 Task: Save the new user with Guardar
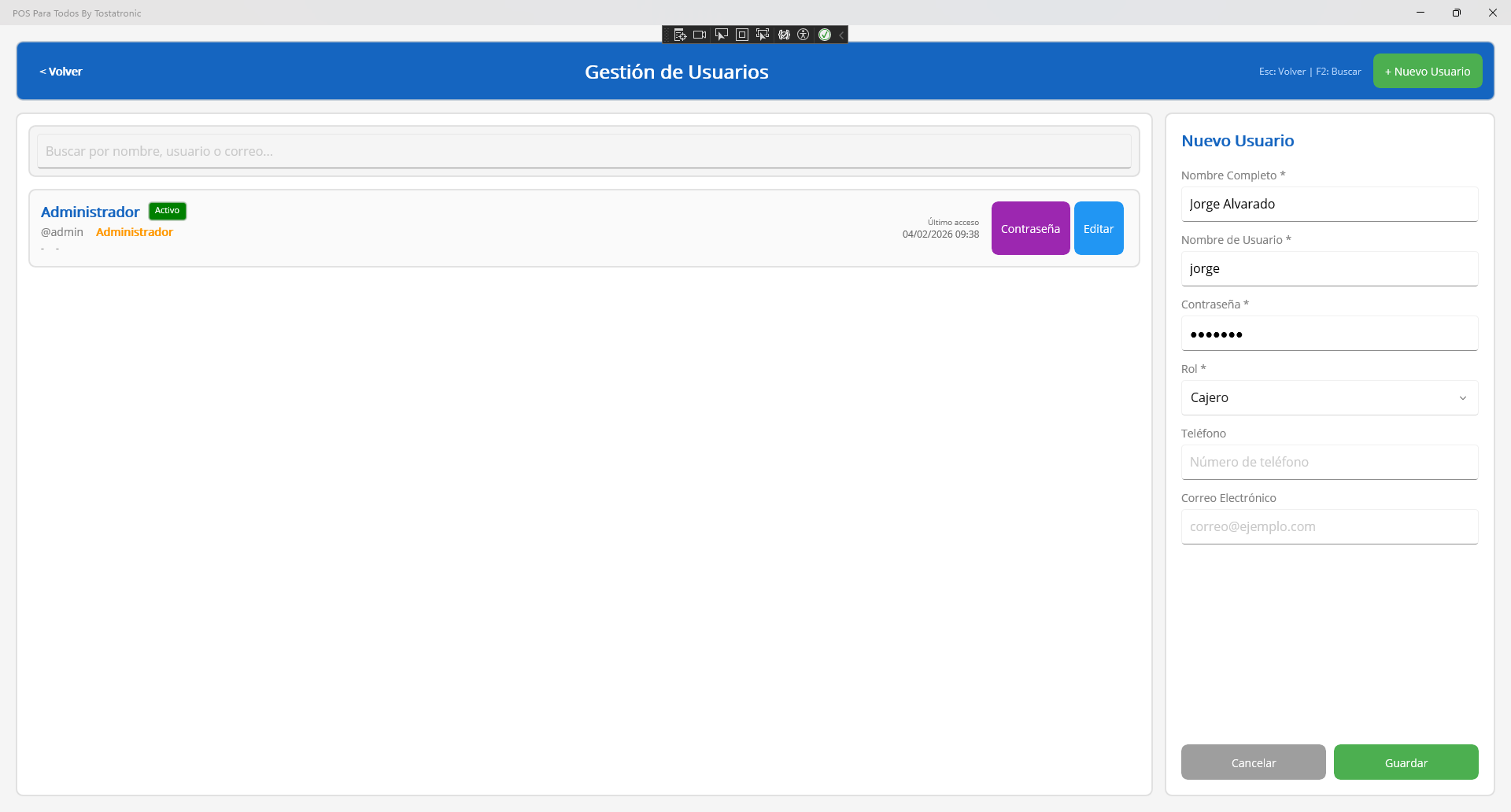(x=1406, y=762)
